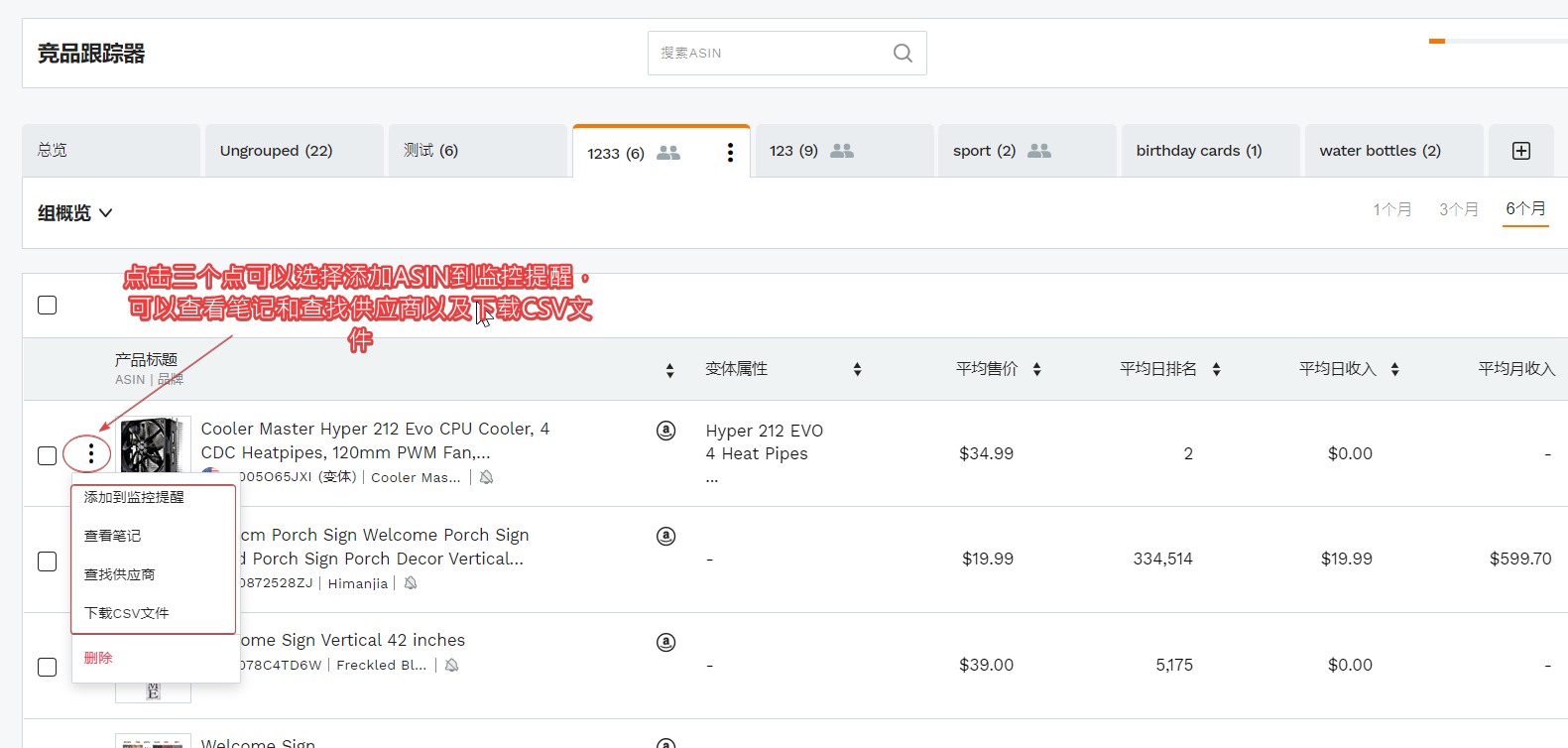Click the orange progress bar at top right

click(1437, 42)
